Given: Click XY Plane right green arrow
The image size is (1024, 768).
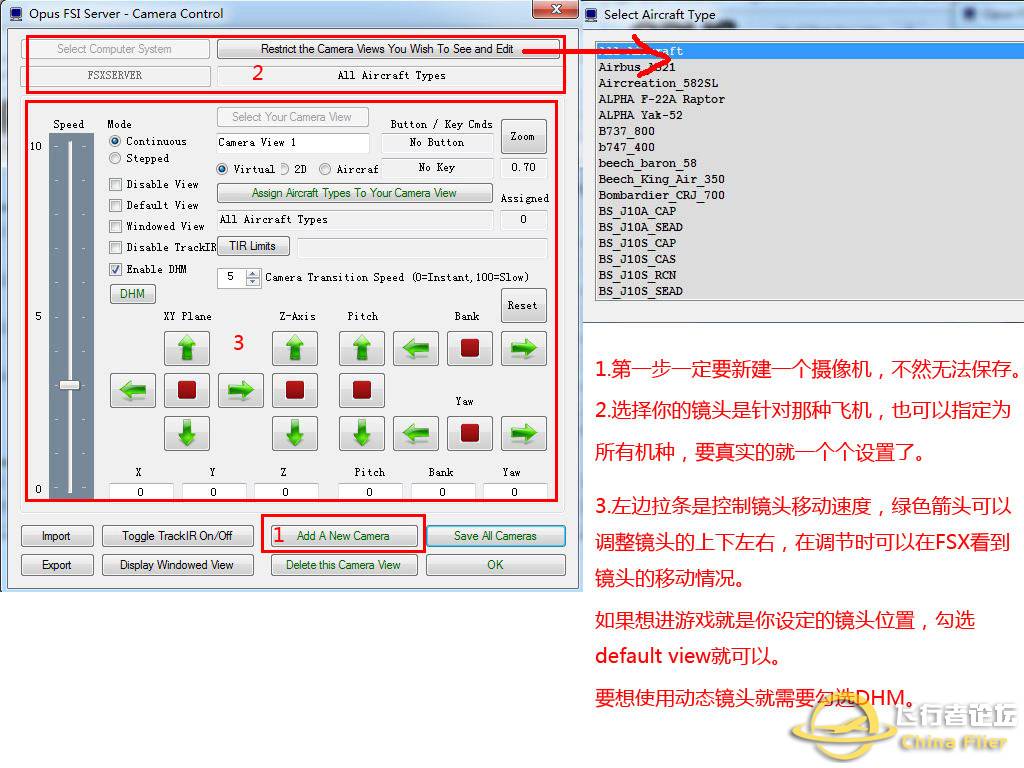Looking at the screenshot, I should (x=241, y=391).
